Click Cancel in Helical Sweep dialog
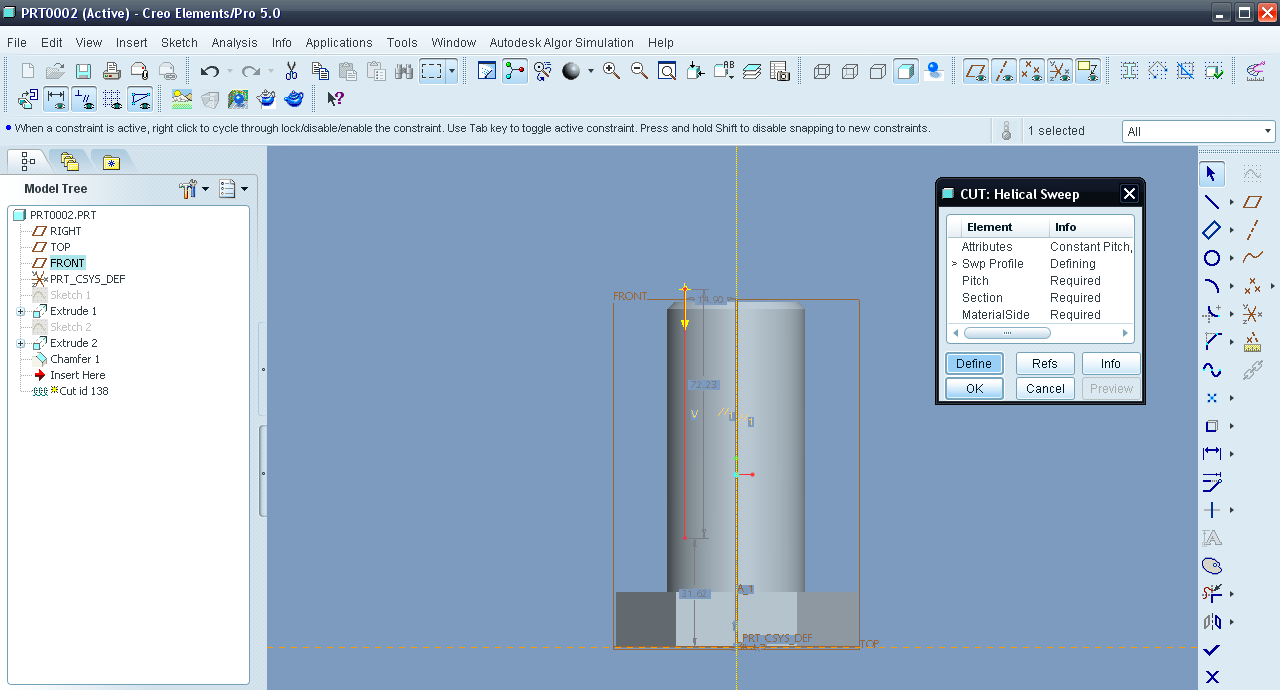Viewport: 1280px width, 690px height. 1045,389
